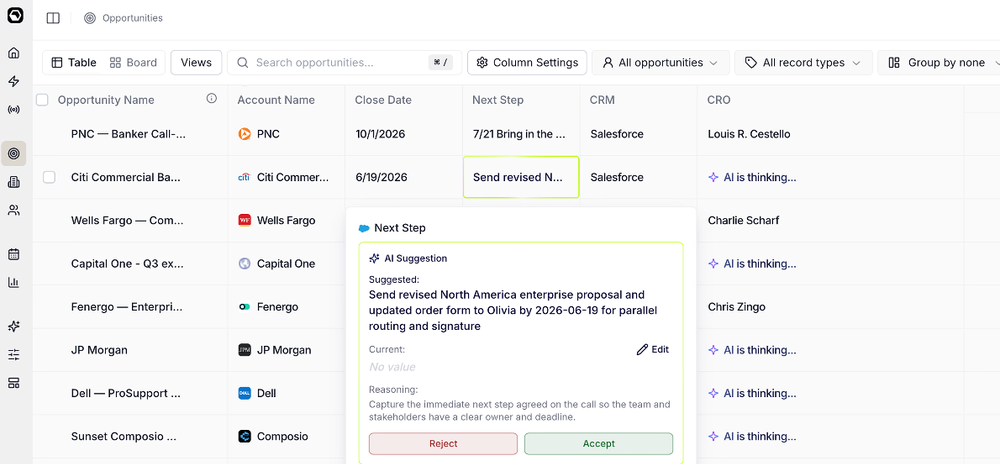Image resolution: width=1000 pixels, height=464 pixels.
Task: Select all rows with header checkbox
Action: click(x=43, y=100)
